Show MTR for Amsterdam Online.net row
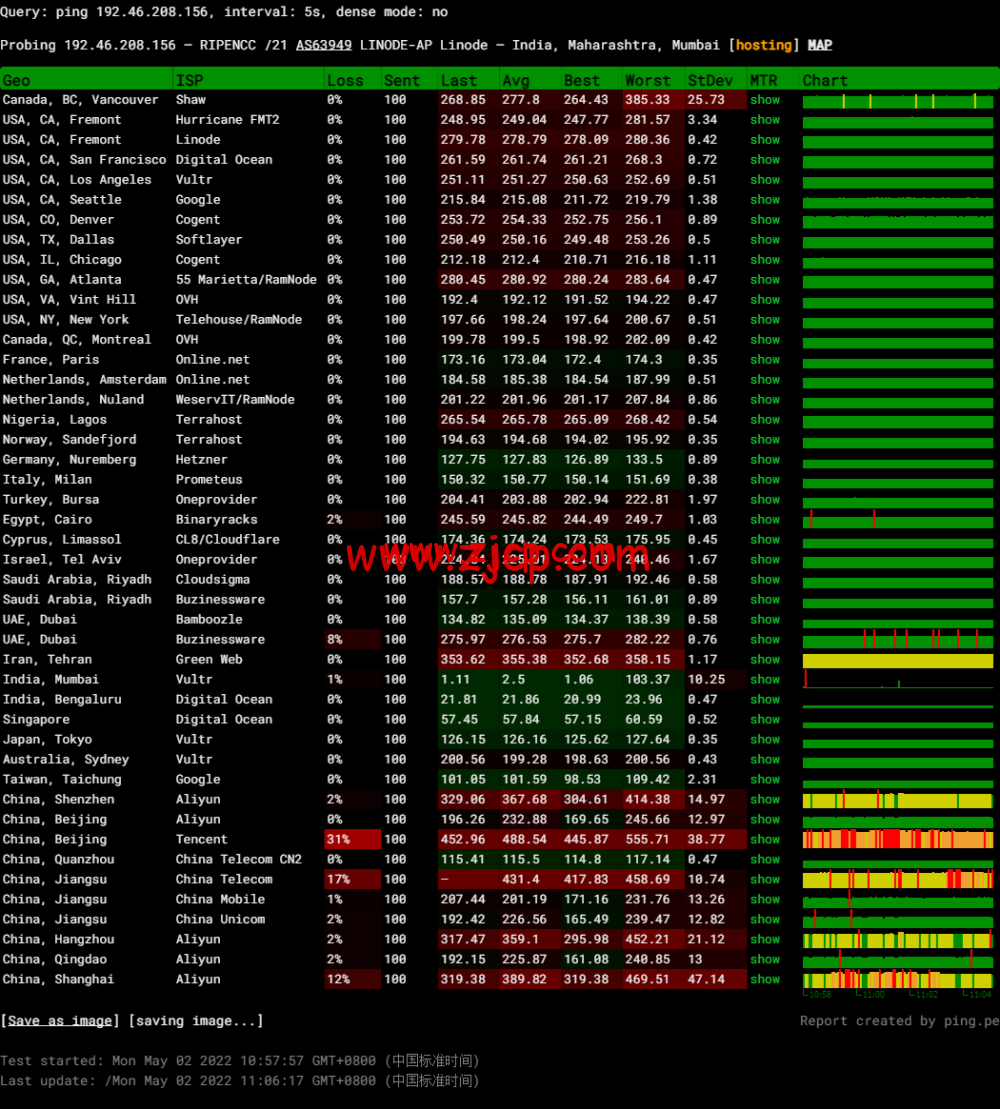 pyautogui.click(x=765, y=379)
